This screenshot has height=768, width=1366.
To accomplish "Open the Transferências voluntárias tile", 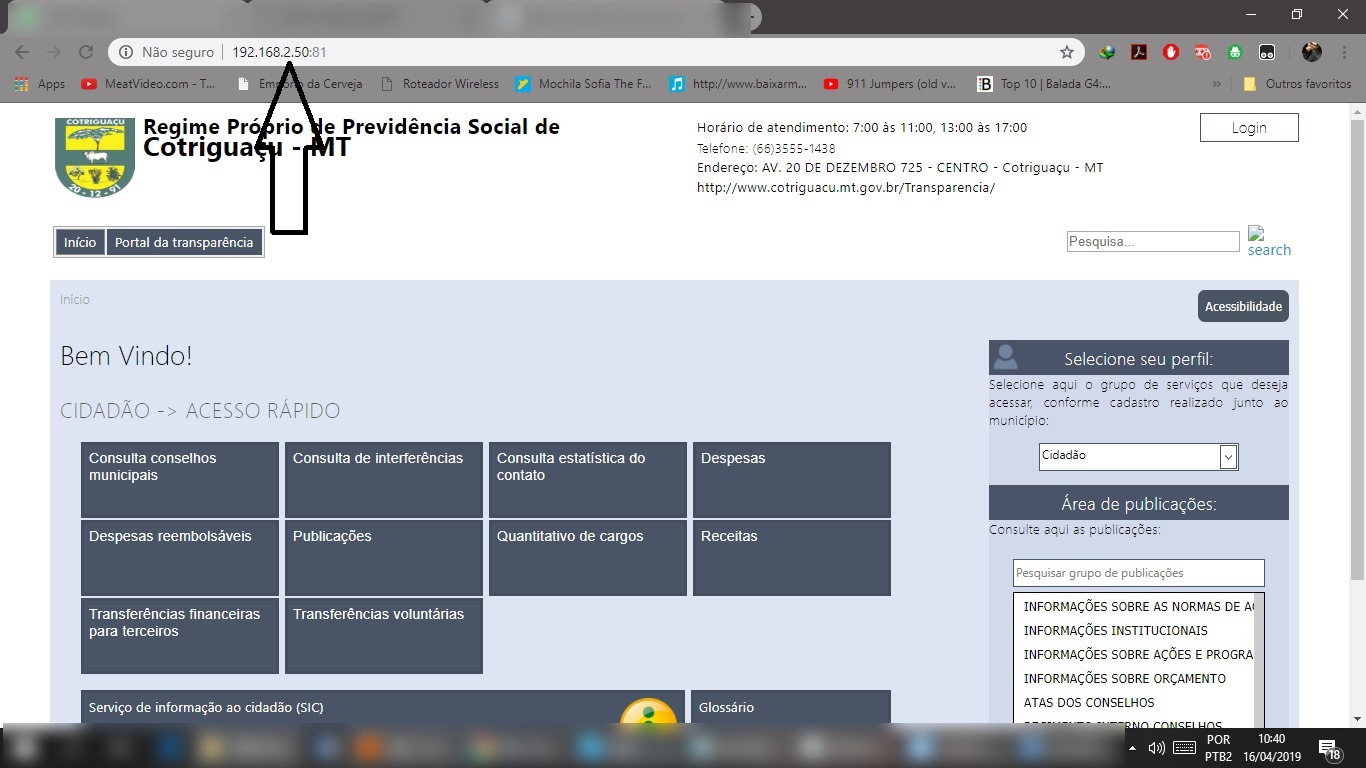I will [x=384, y=636].
